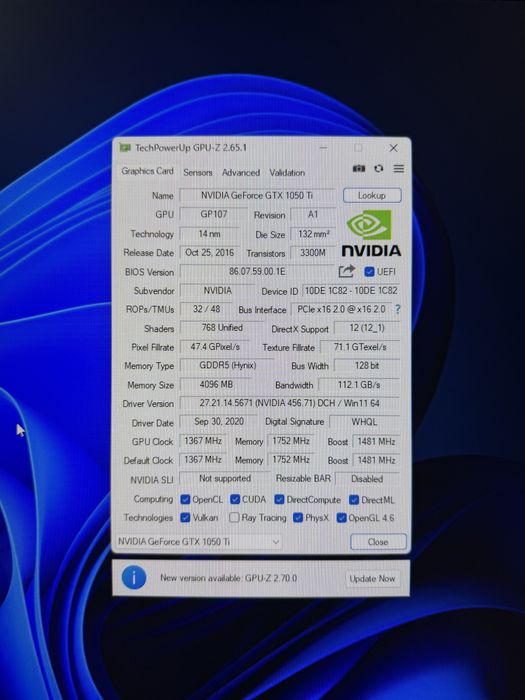Click the Technology value 14 nm
The image size is (525, 700).
pyautogui.click(x=209, y=233)
